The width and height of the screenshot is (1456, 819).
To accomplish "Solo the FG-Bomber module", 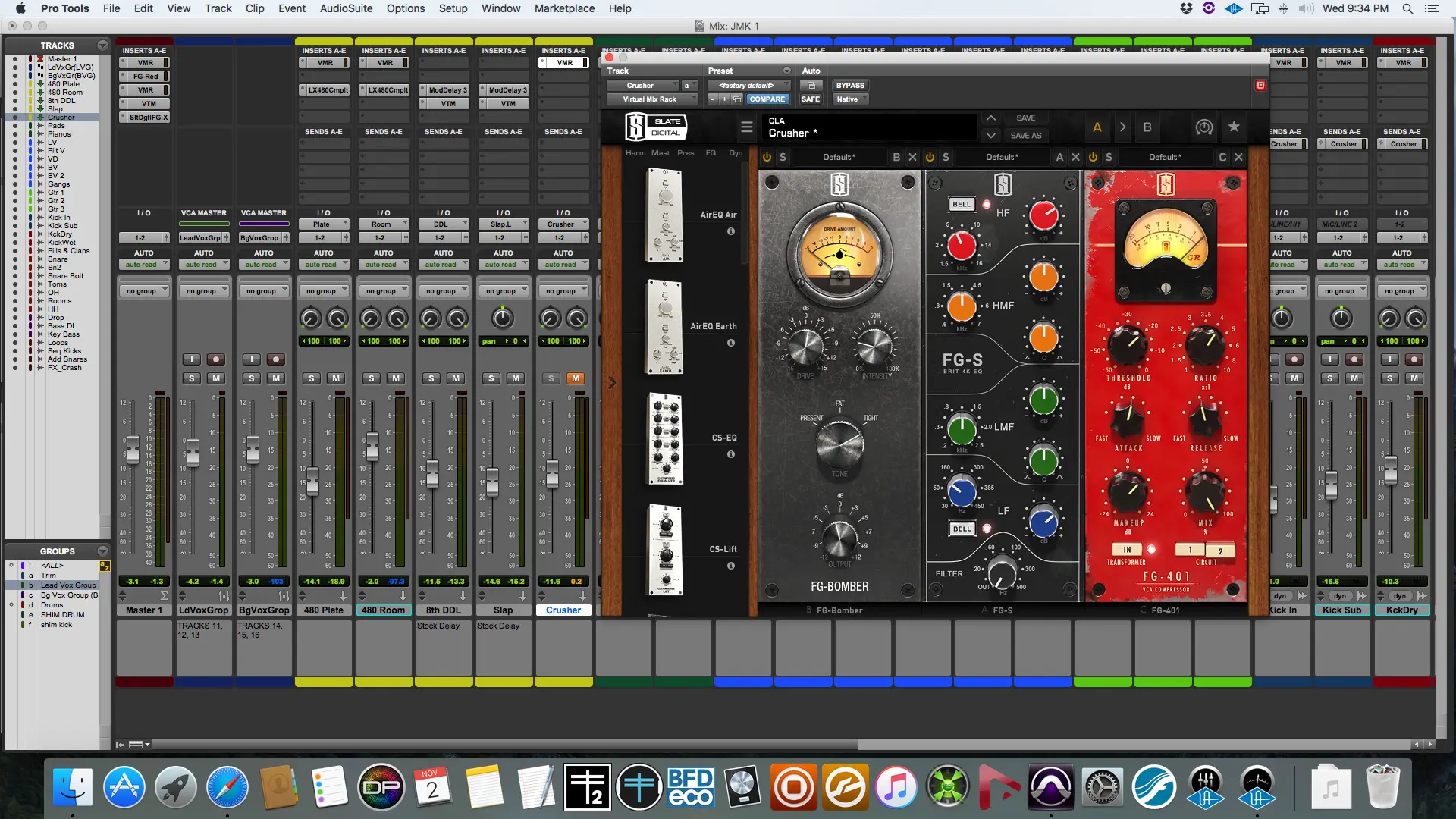I will 783,157.
